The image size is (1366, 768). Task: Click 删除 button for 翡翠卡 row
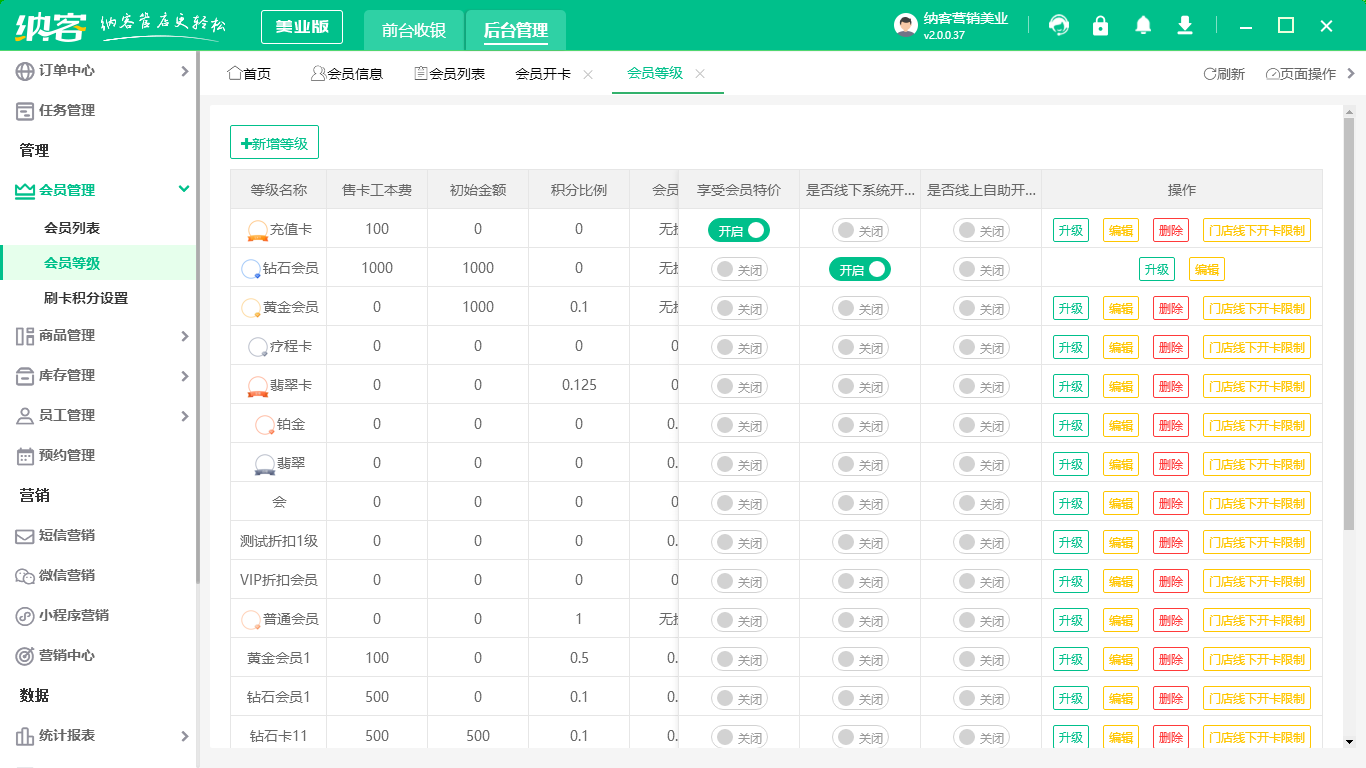(x=1170, y=386)
